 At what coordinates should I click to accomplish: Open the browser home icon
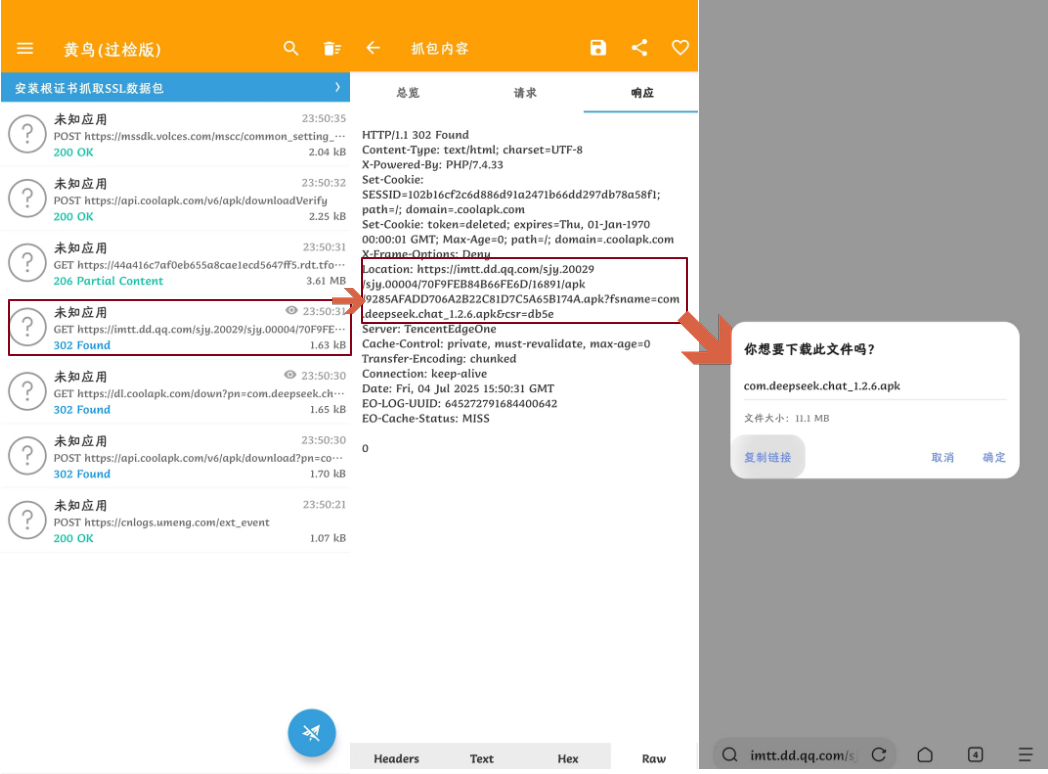coord(925,755)
